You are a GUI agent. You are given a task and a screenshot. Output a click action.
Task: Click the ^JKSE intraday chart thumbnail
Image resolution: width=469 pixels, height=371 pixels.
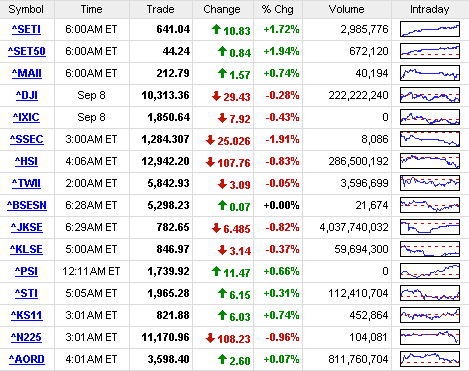[x=430, y=227]
